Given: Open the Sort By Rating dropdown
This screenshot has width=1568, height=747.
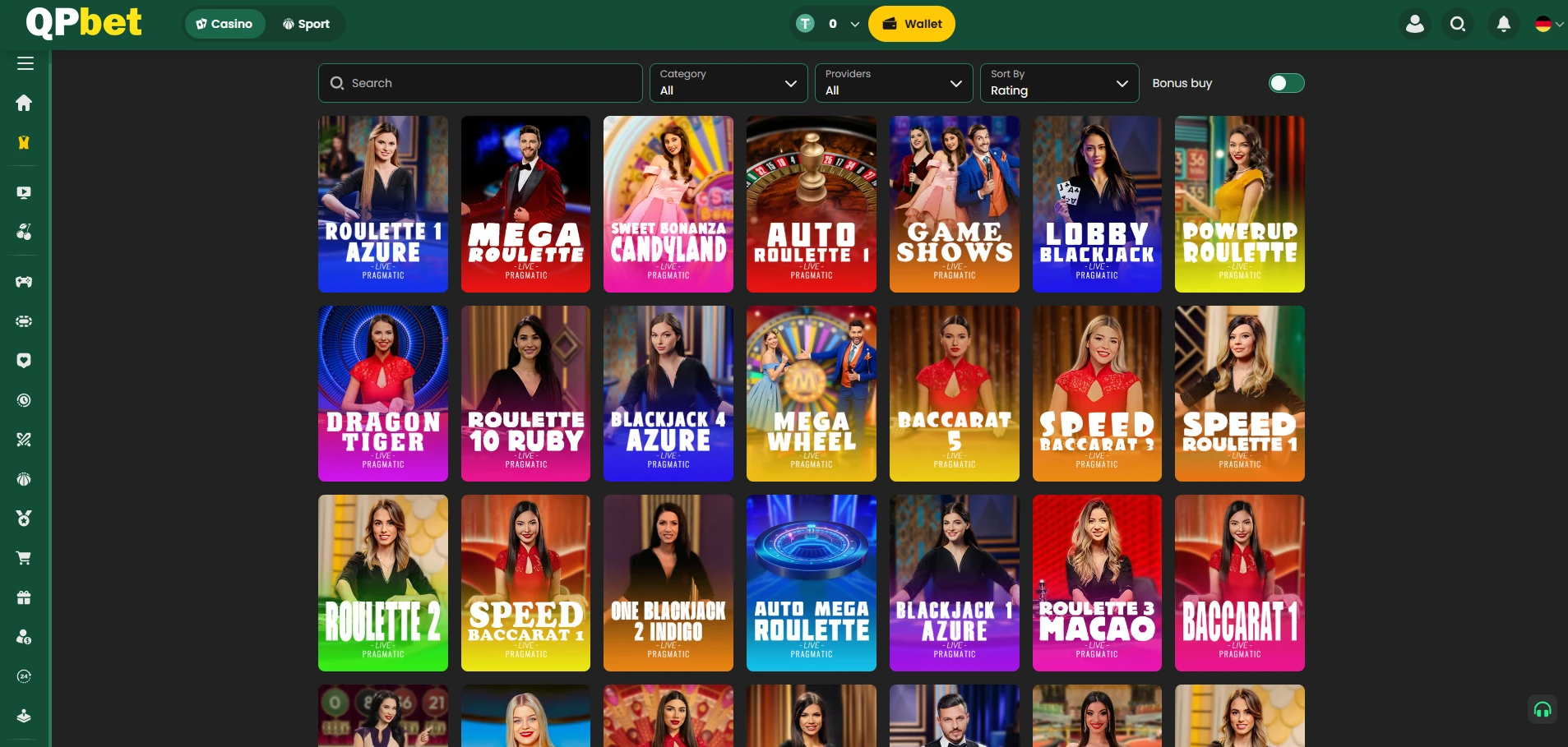Looking at the screenshot, I should tap(1060, 83).
